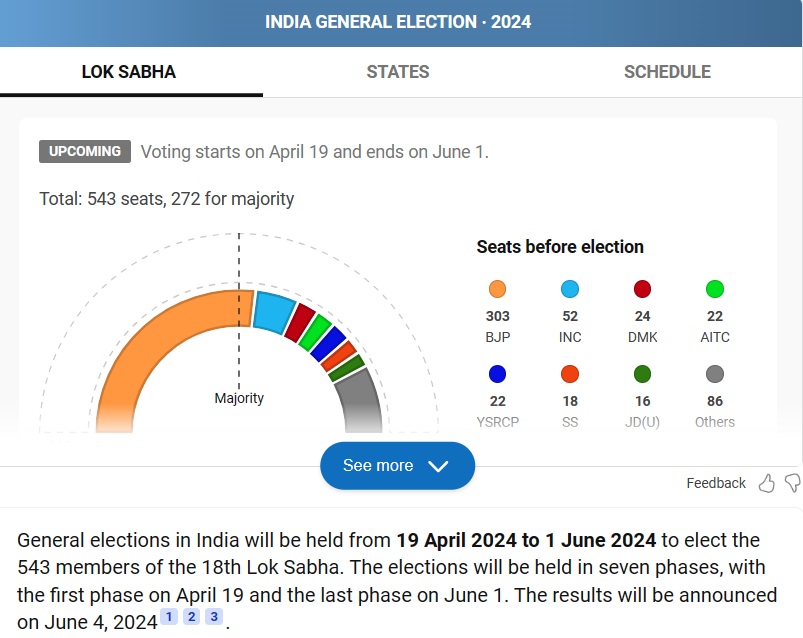Click the BJP orange color dot

[x=497, y=290]
